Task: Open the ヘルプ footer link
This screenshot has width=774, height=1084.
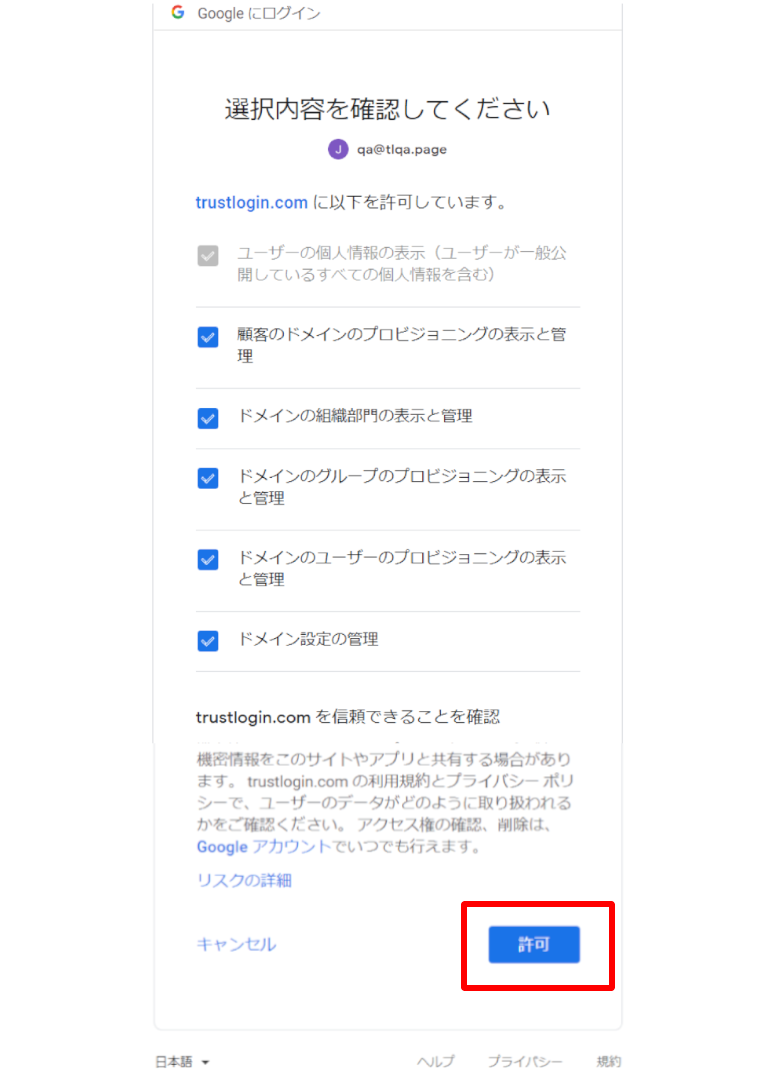Action: point(436,1061)
